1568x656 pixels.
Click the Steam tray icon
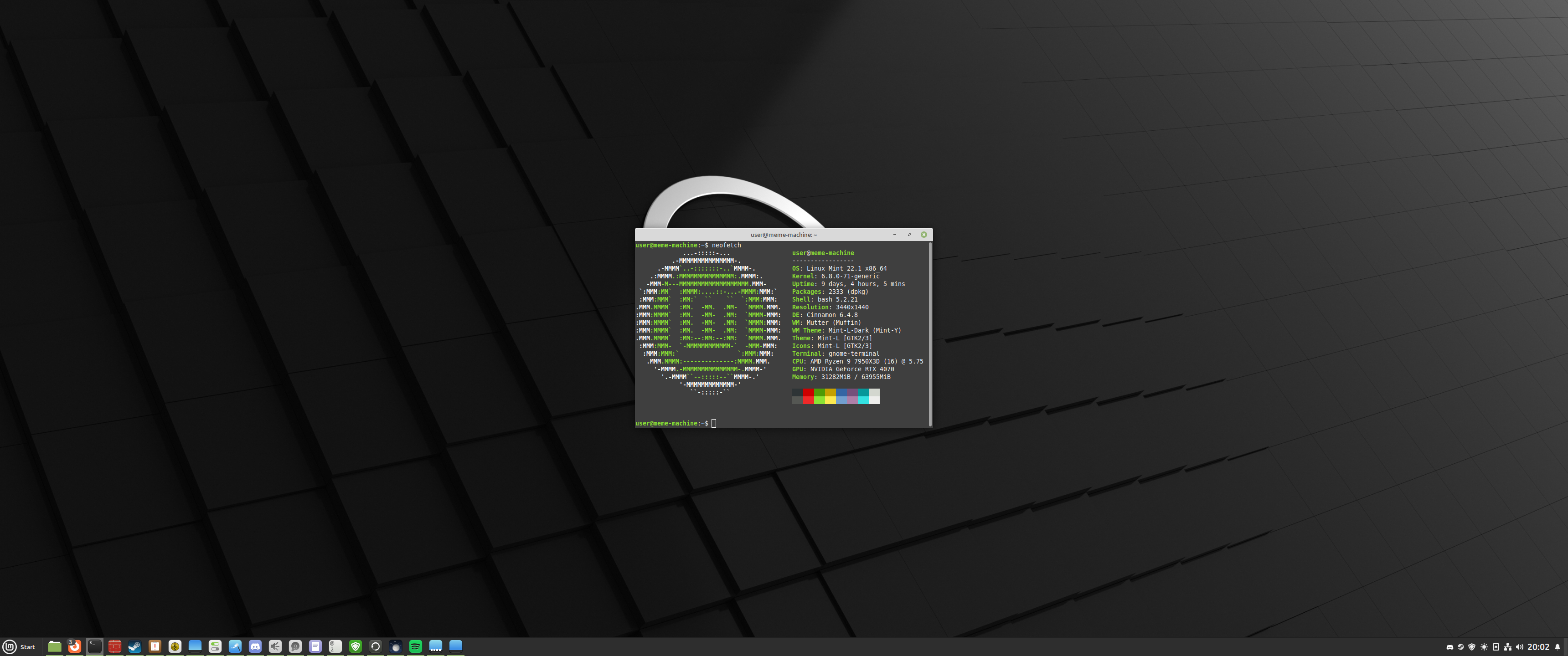click(1460, 647)
